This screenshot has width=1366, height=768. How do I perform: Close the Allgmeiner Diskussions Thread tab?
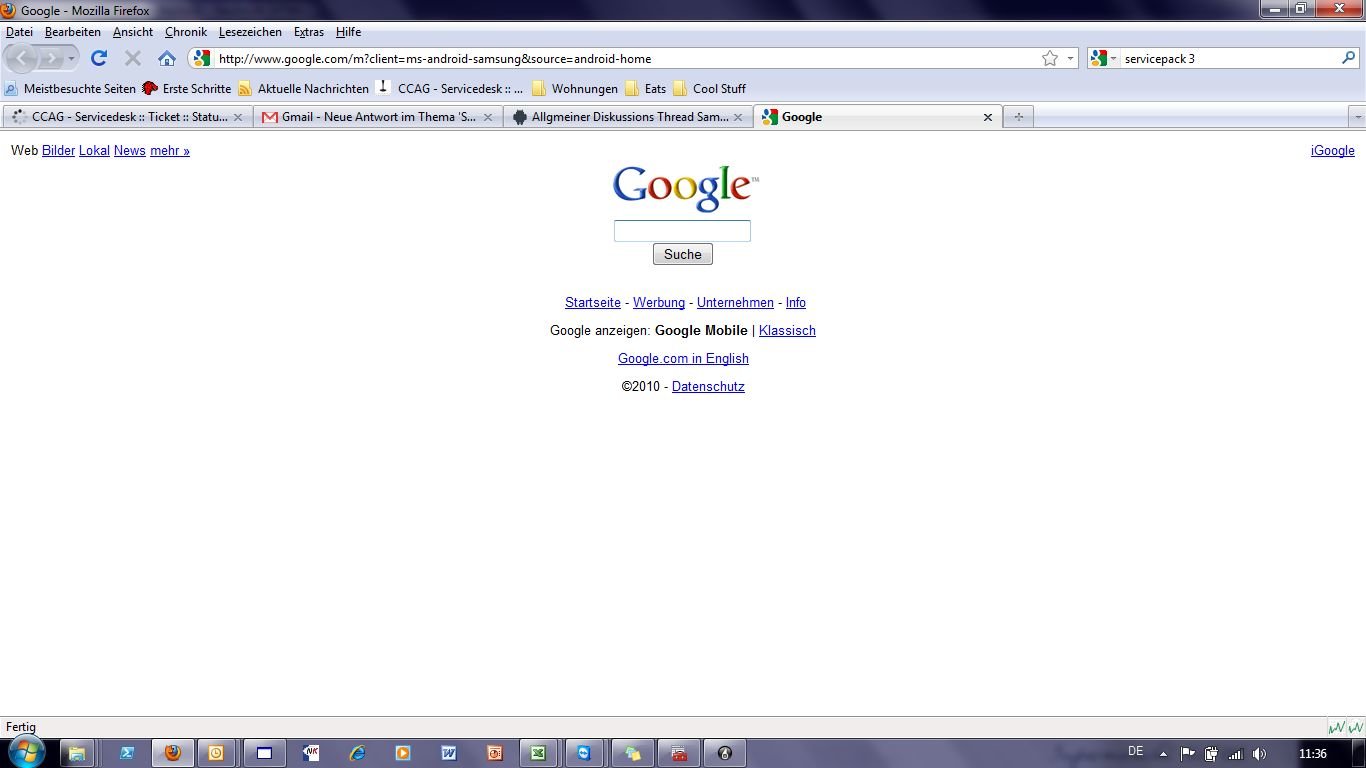coord(738,117)
